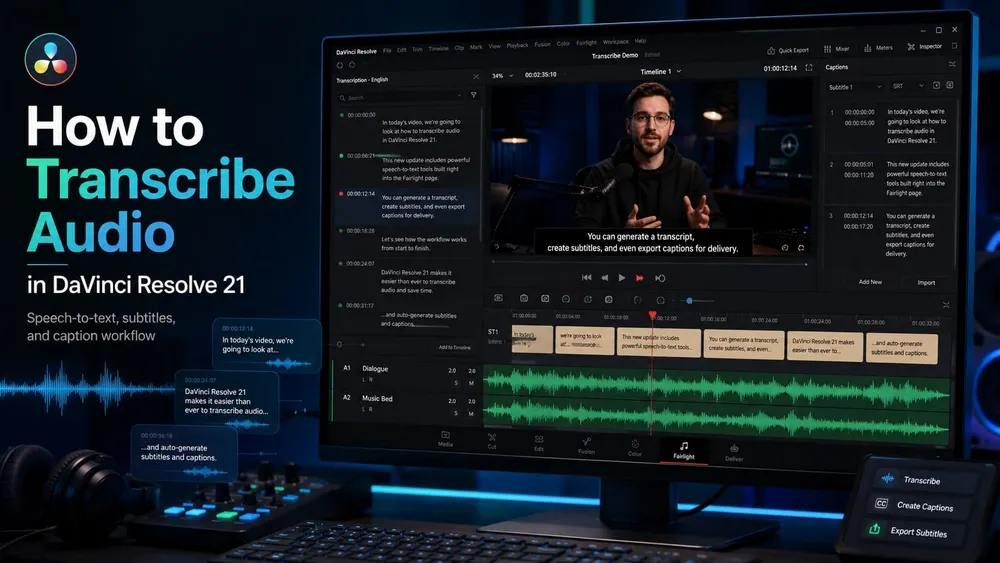1000x563 pixels.
Task: Open the Workspace menu
Action: (x=615, y=41)
